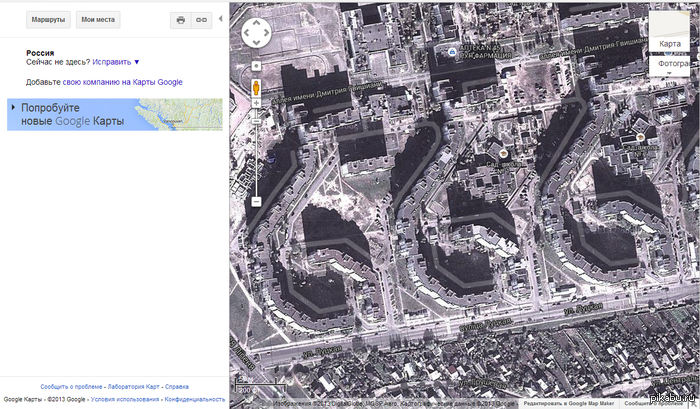Open the Условия использования link
The width and height of the screenshot is (700, 409).
pyautogui.click(x=125, y=399)
